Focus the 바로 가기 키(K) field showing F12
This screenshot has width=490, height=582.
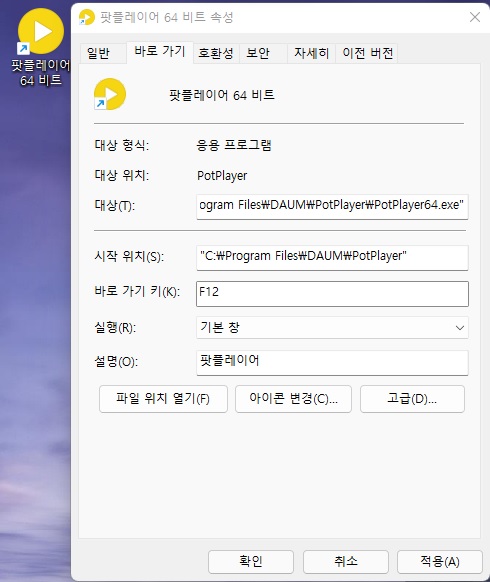pos(332,294)
